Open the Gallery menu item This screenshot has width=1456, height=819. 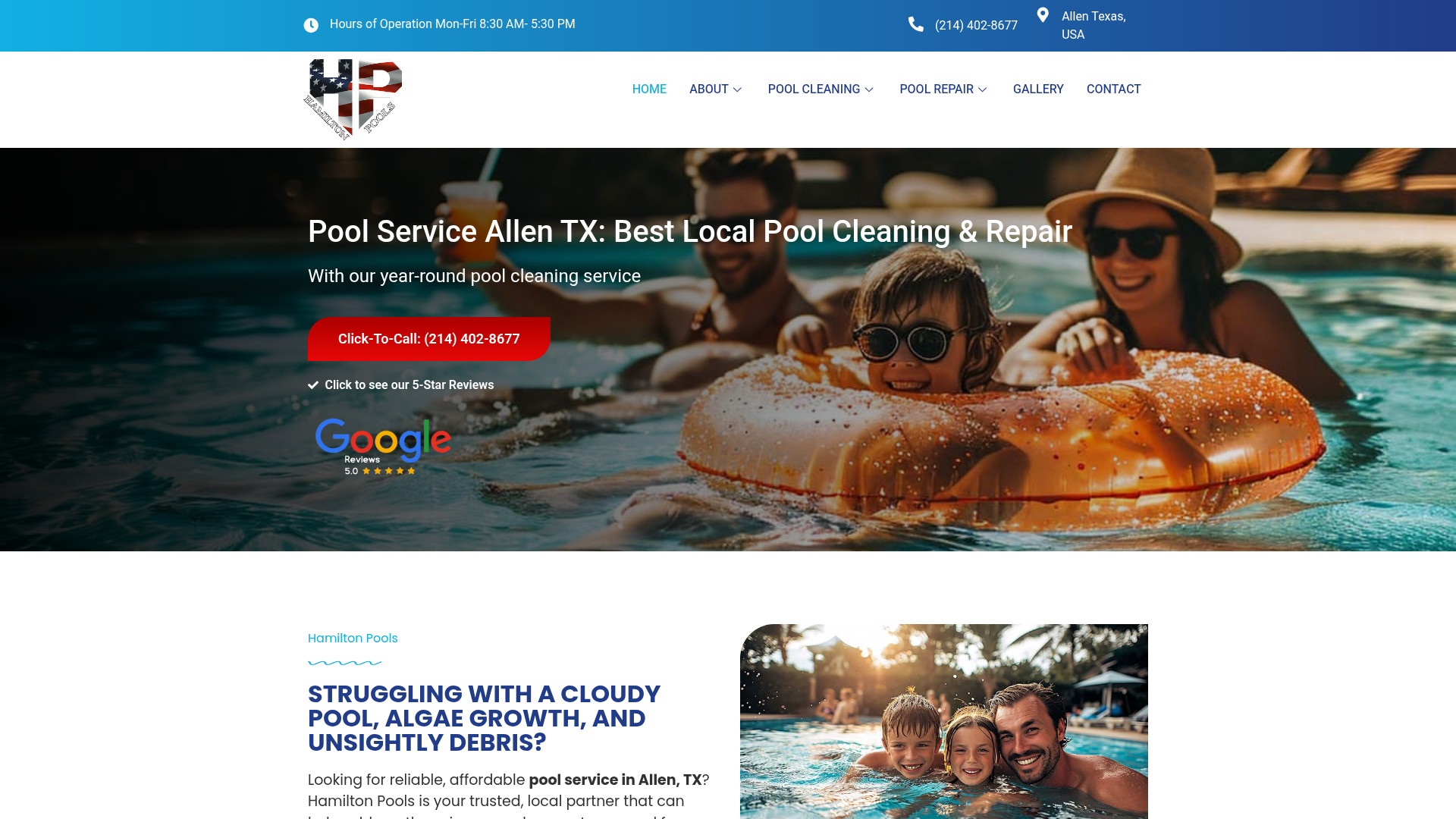coord(1038,89)
